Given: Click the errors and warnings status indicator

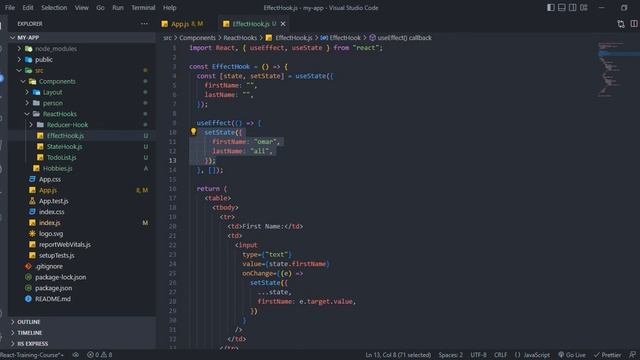Looking at the screenshot, I should [100, 355].
